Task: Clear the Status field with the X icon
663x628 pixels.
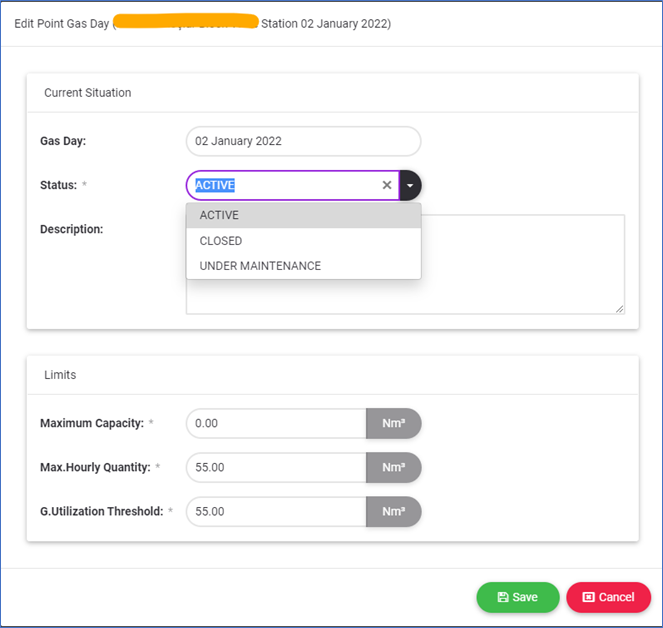Action: coord(387,185)
